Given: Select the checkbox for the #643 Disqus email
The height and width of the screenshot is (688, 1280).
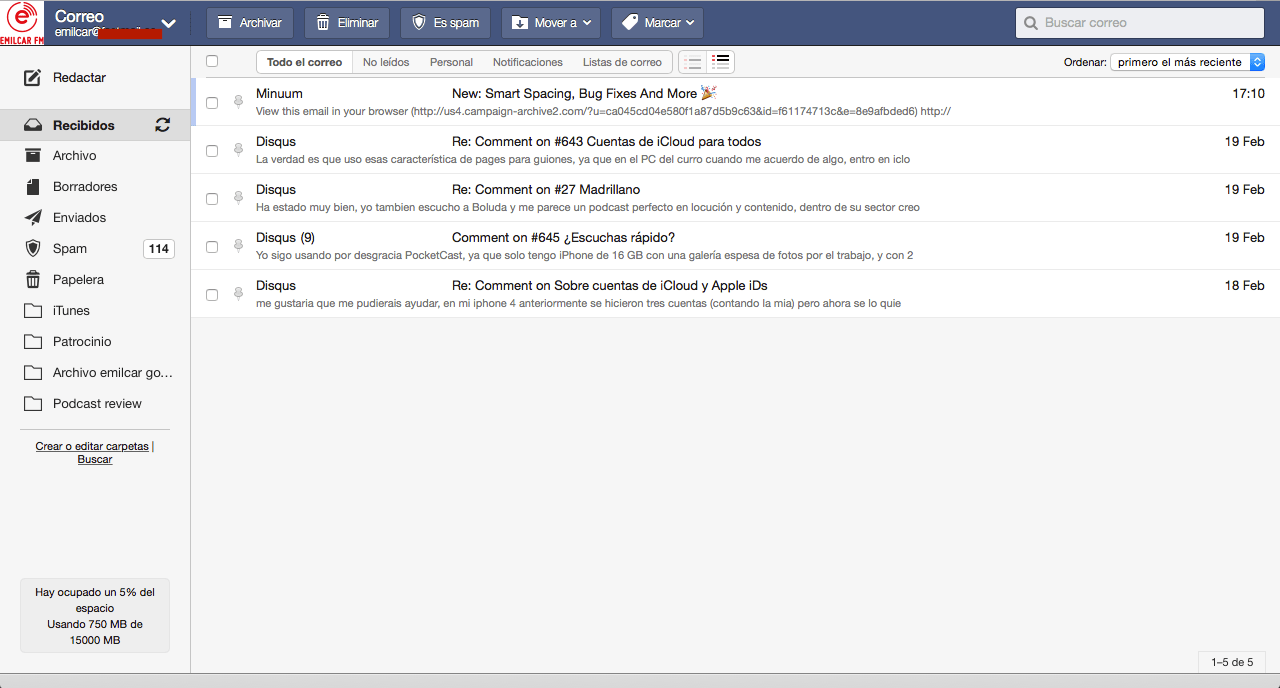Looking at the screenshot, I should point(211,150).
